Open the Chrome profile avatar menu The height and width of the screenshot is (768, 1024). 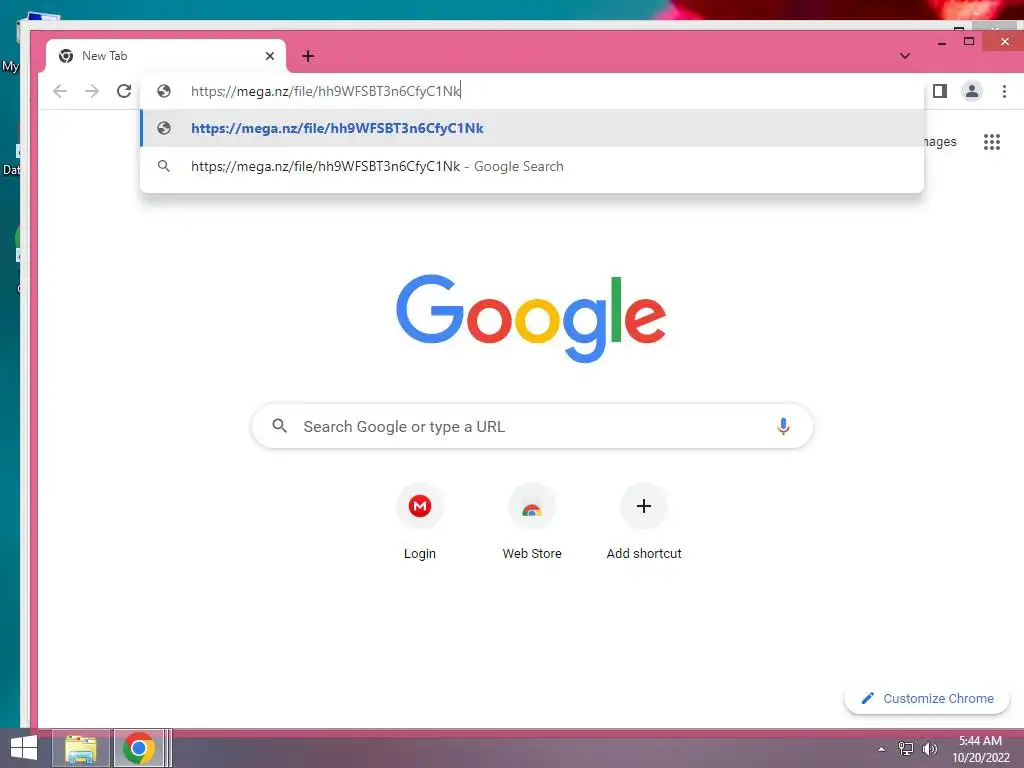972,91
